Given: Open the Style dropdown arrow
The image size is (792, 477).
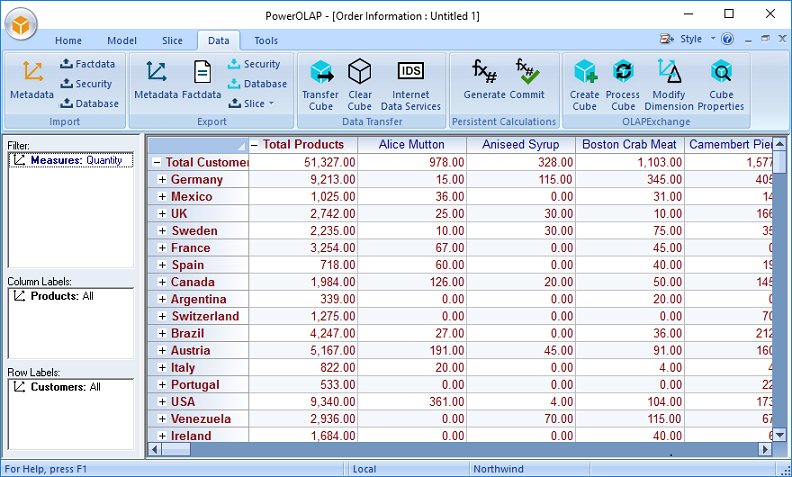Looking at the screenshot, I should point(713,39).
